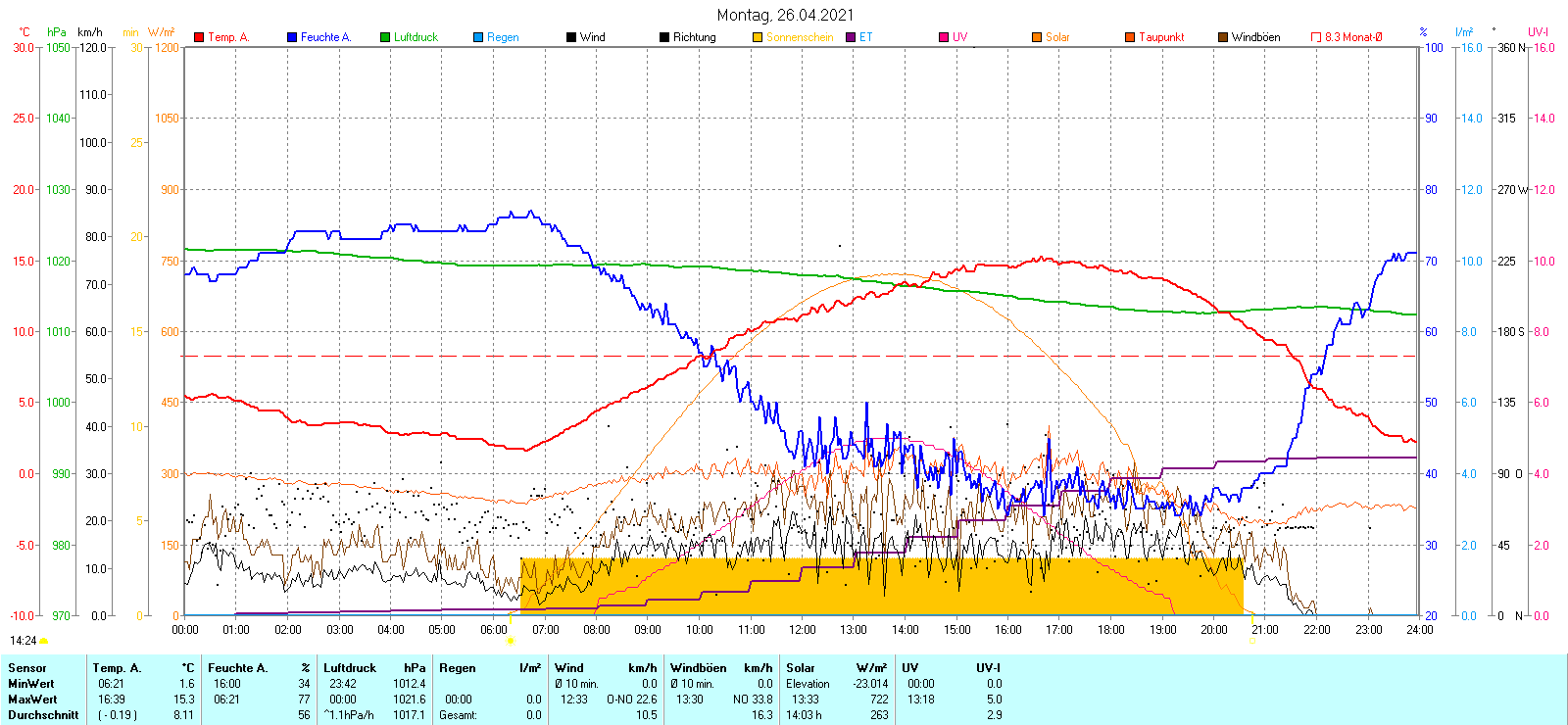
Task: Click the max wind time 12:33
Action: pyautogui.click(x=574, y=700)
